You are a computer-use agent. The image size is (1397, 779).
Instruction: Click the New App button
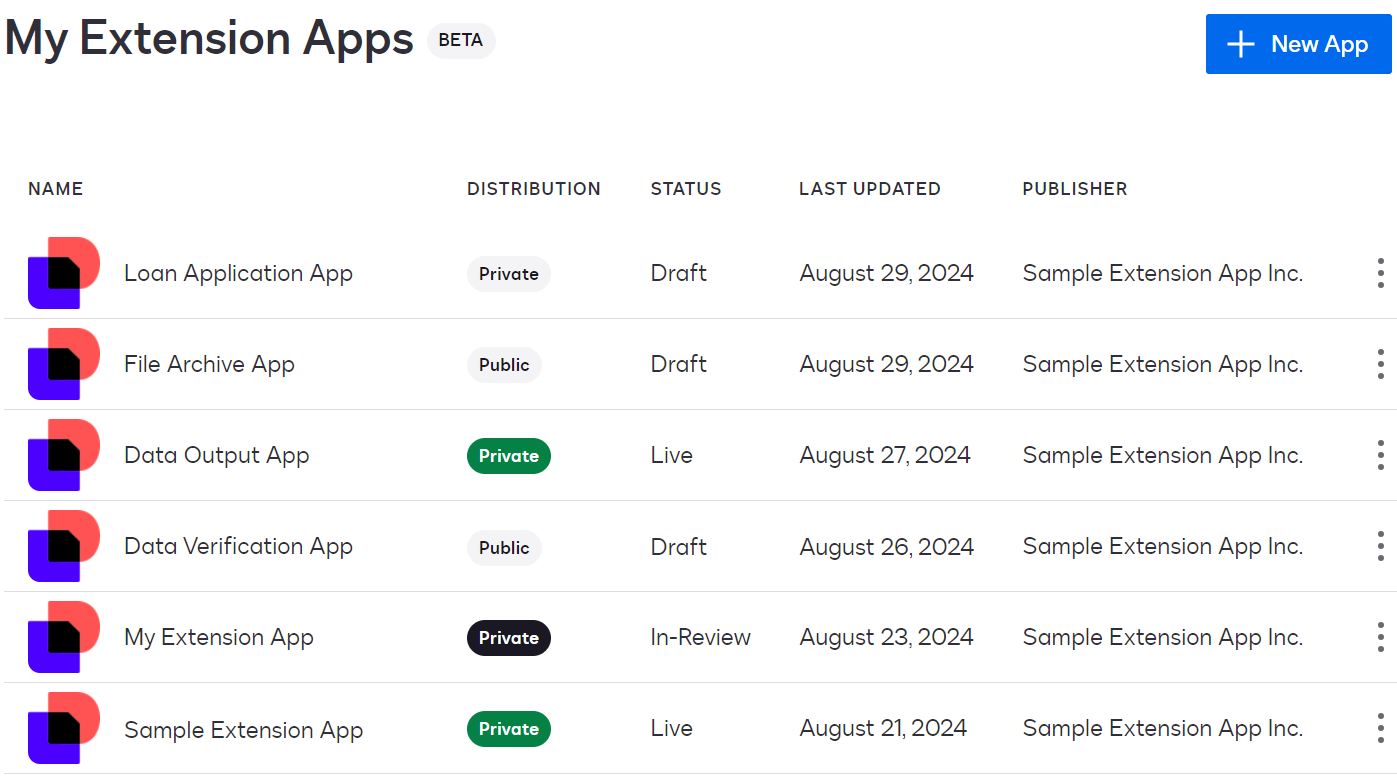1298,44
